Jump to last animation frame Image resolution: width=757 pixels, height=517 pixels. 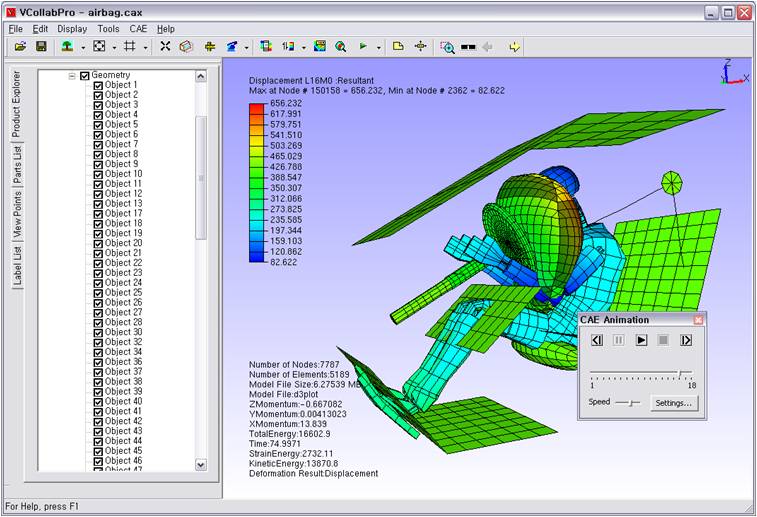(x=686, y=340)
